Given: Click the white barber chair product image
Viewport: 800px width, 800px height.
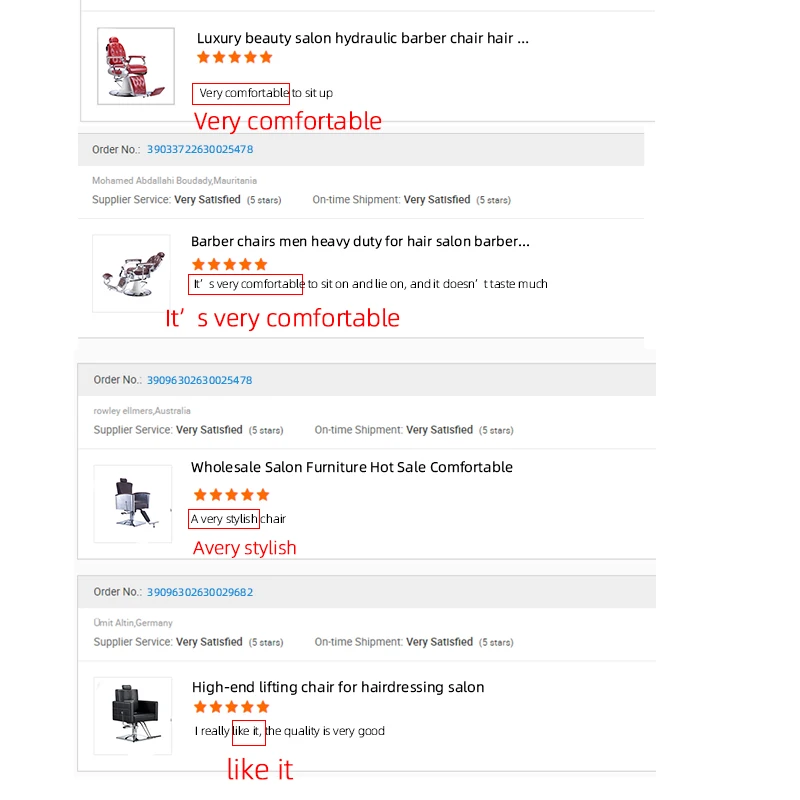Looking at the screenshot, I should coord(129,274).
